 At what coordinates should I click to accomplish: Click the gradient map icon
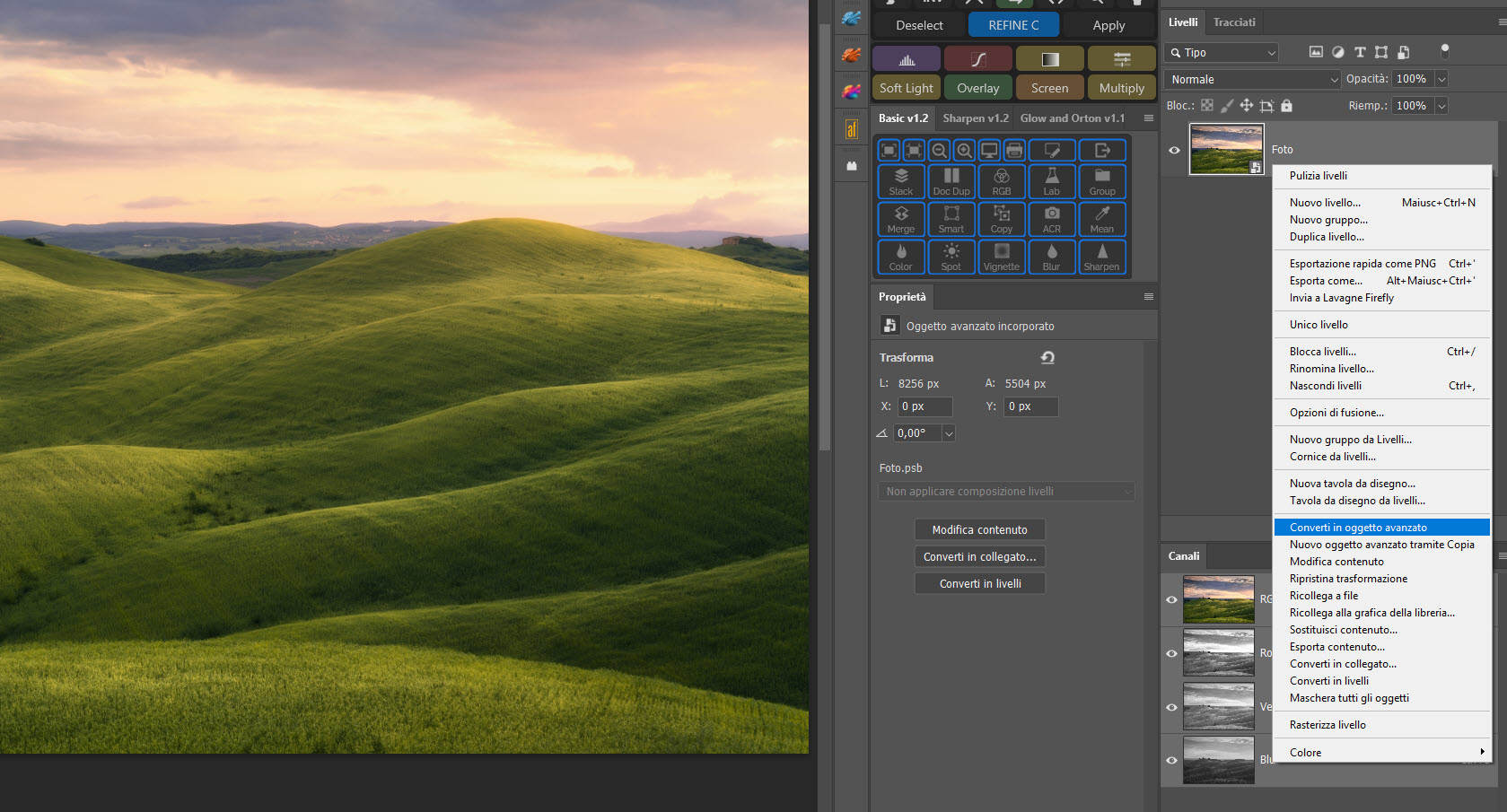point(1050,59)
